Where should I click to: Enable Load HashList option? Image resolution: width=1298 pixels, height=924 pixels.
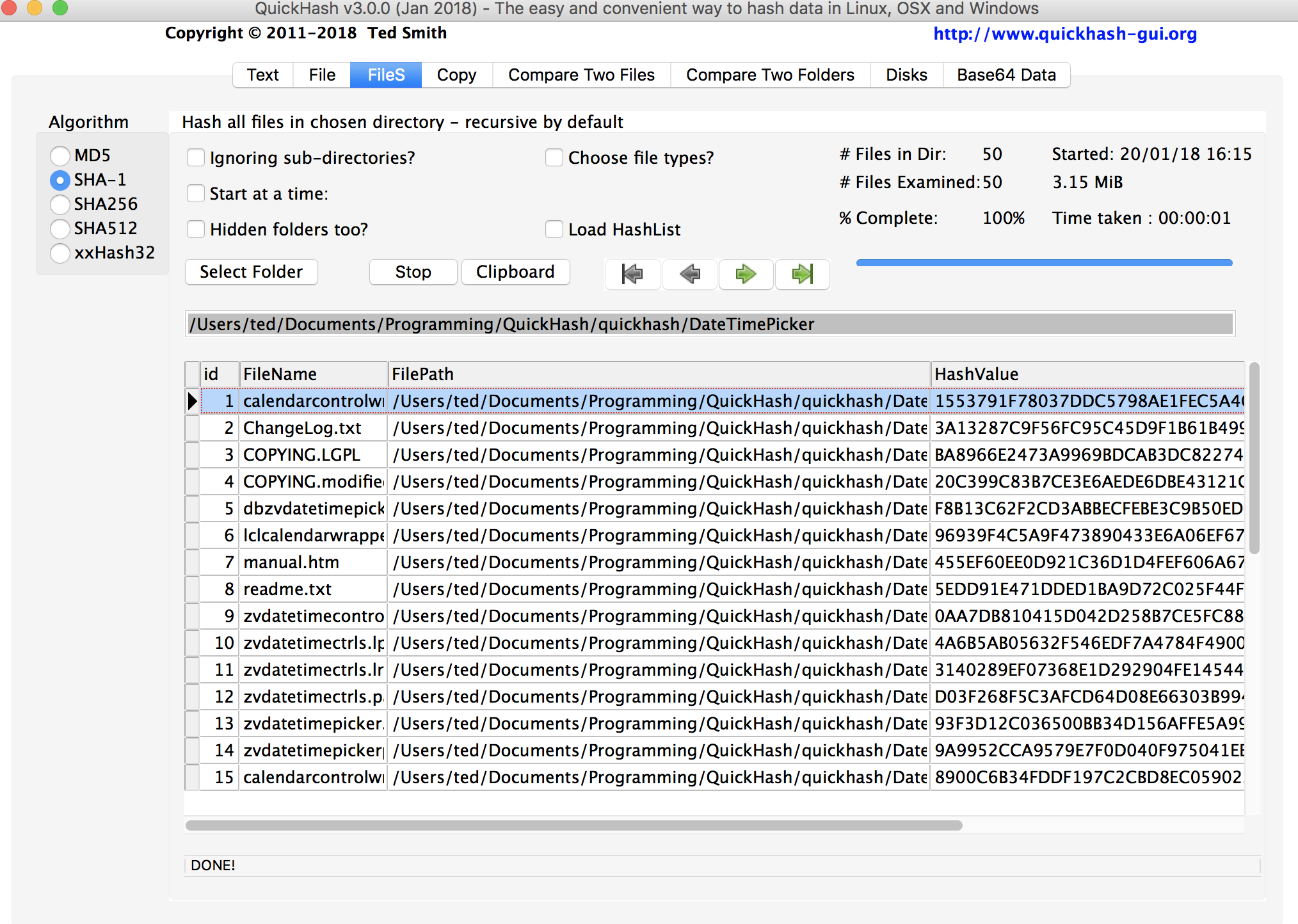pyautogui.click(x=554, y=229)
